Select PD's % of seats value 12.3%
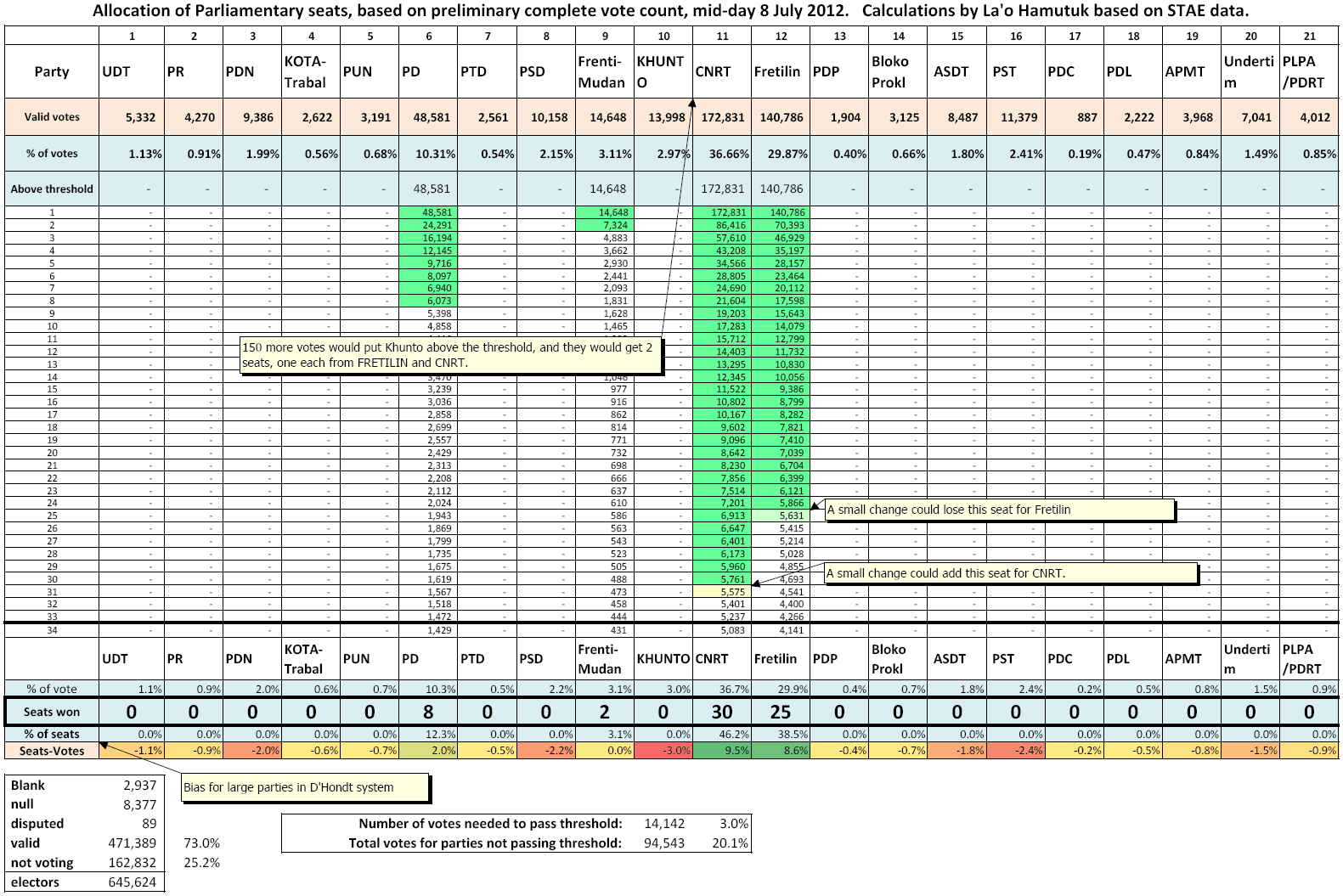Image resolution: width=1343 pixels, height=896 pixels. [427, 734]
